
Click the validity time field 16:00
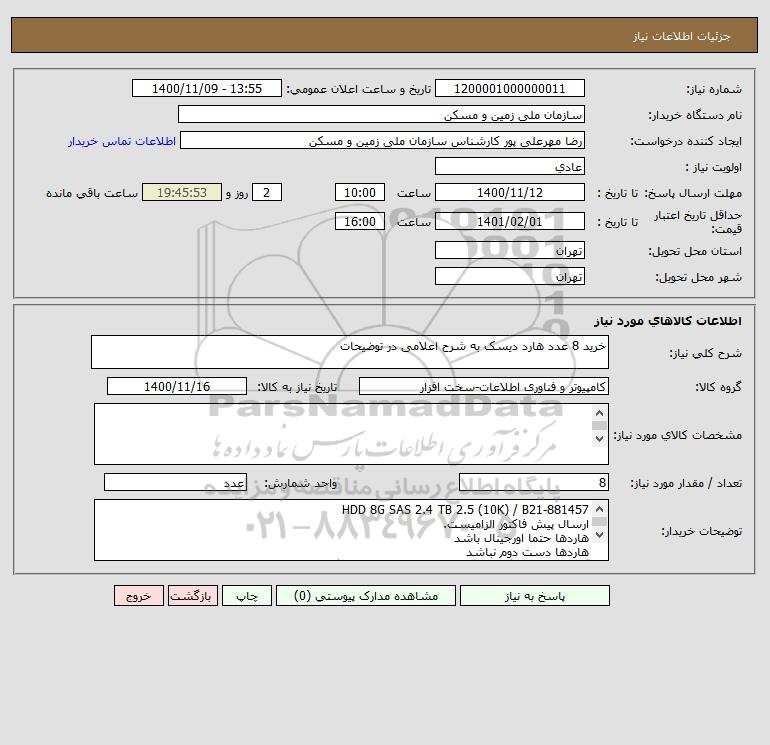pyautogui.click(x=359, y=221)
